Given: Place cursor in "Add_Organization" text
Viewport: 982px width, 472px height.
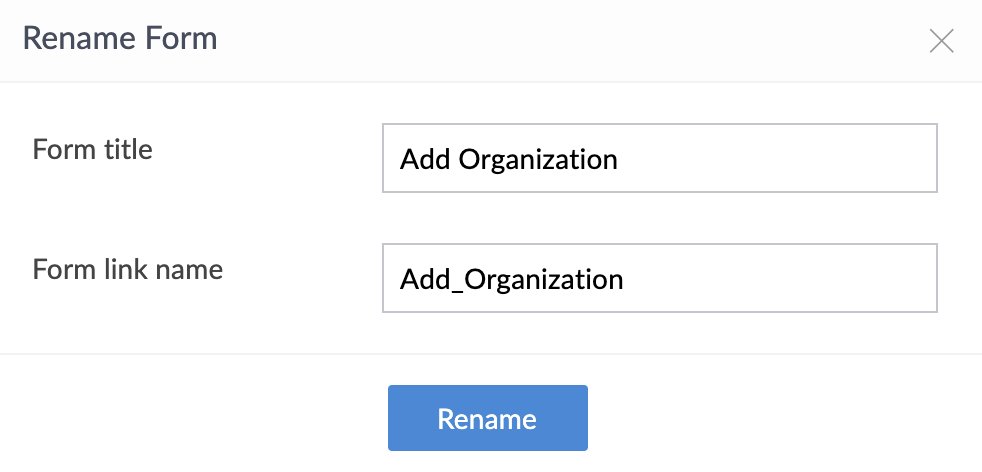Looking at the screenshot, I should coord(511,279).
